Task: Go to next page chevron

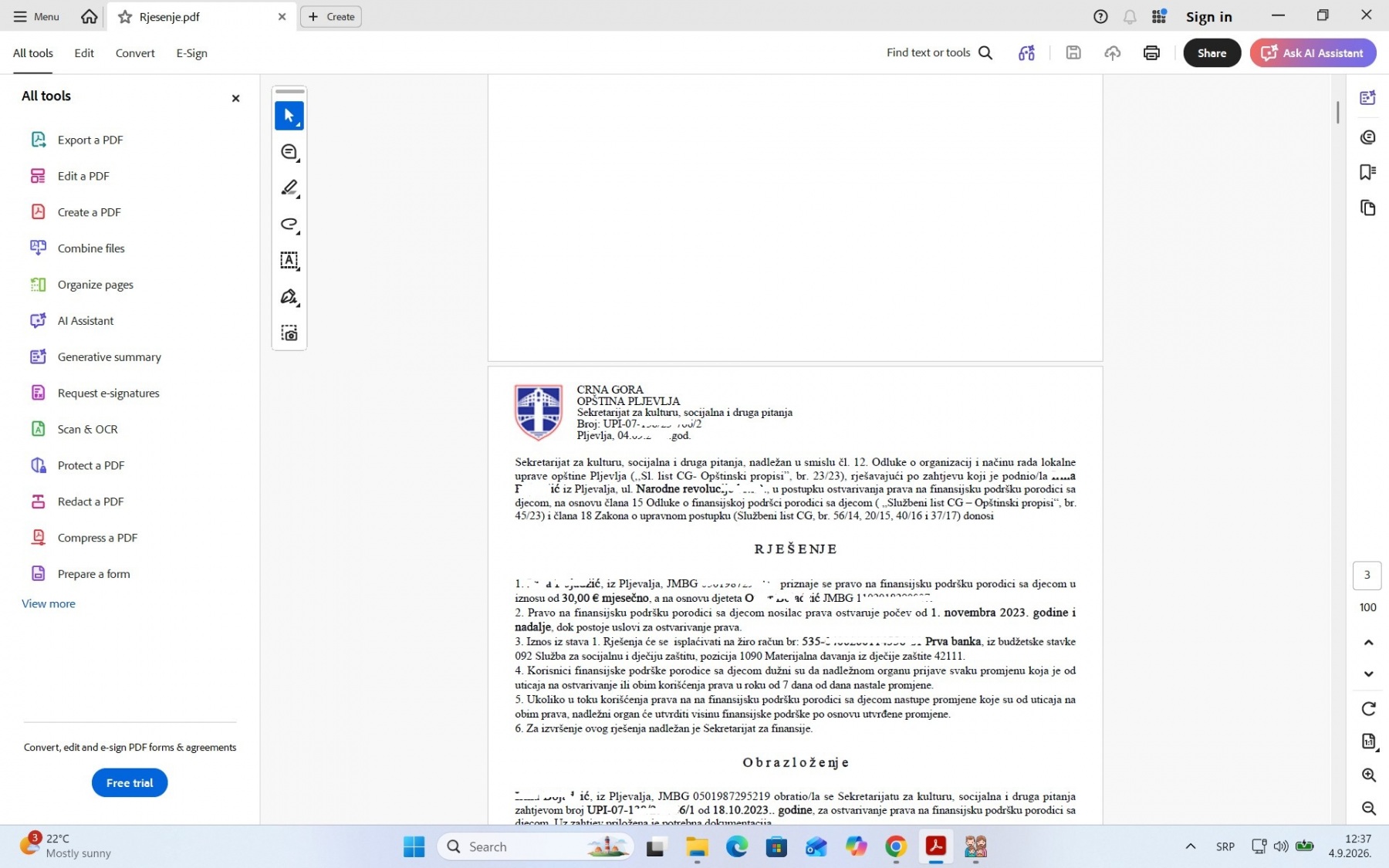Action: (1368, 674)
